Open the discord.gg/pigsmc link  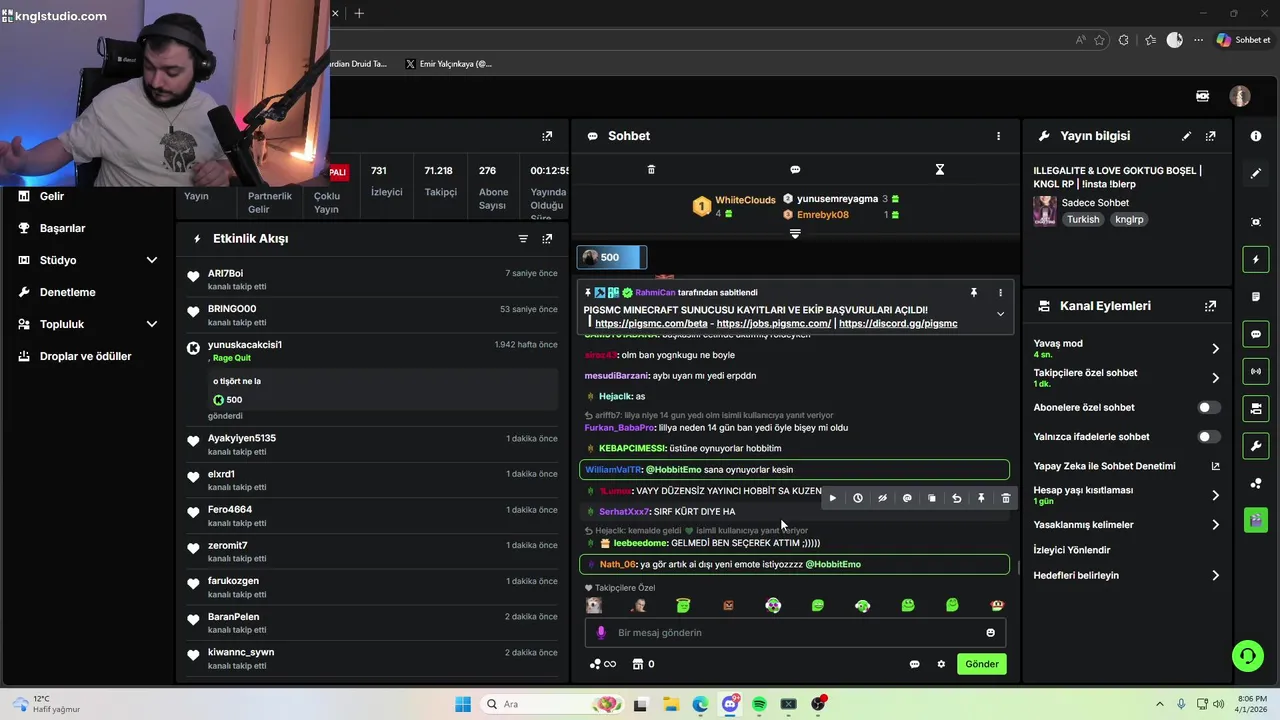(898, 324)
